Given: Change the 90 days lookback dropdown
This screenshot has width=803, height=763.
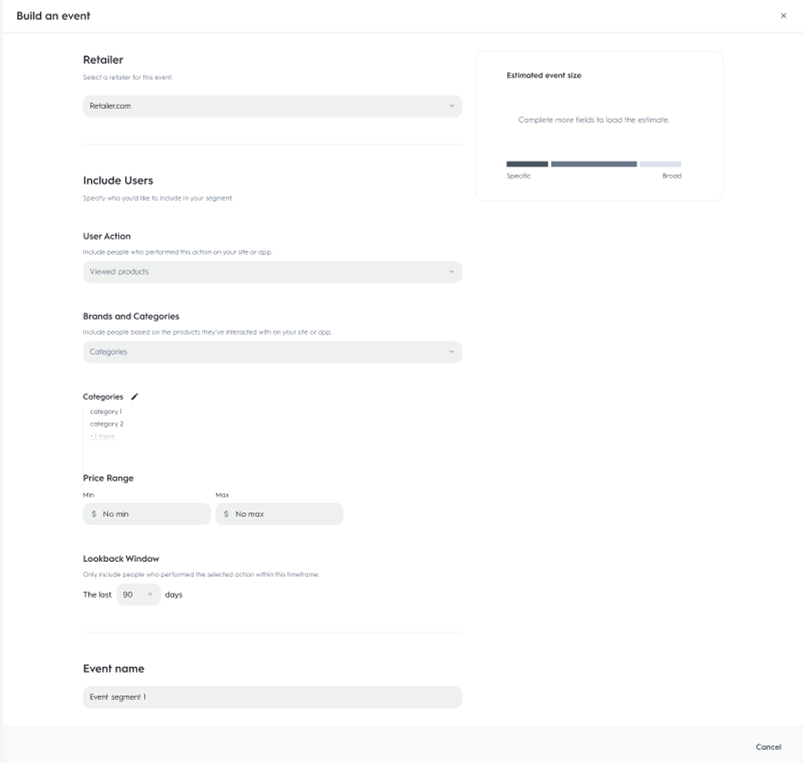Looking at the screenshot, I should point(138,595).
